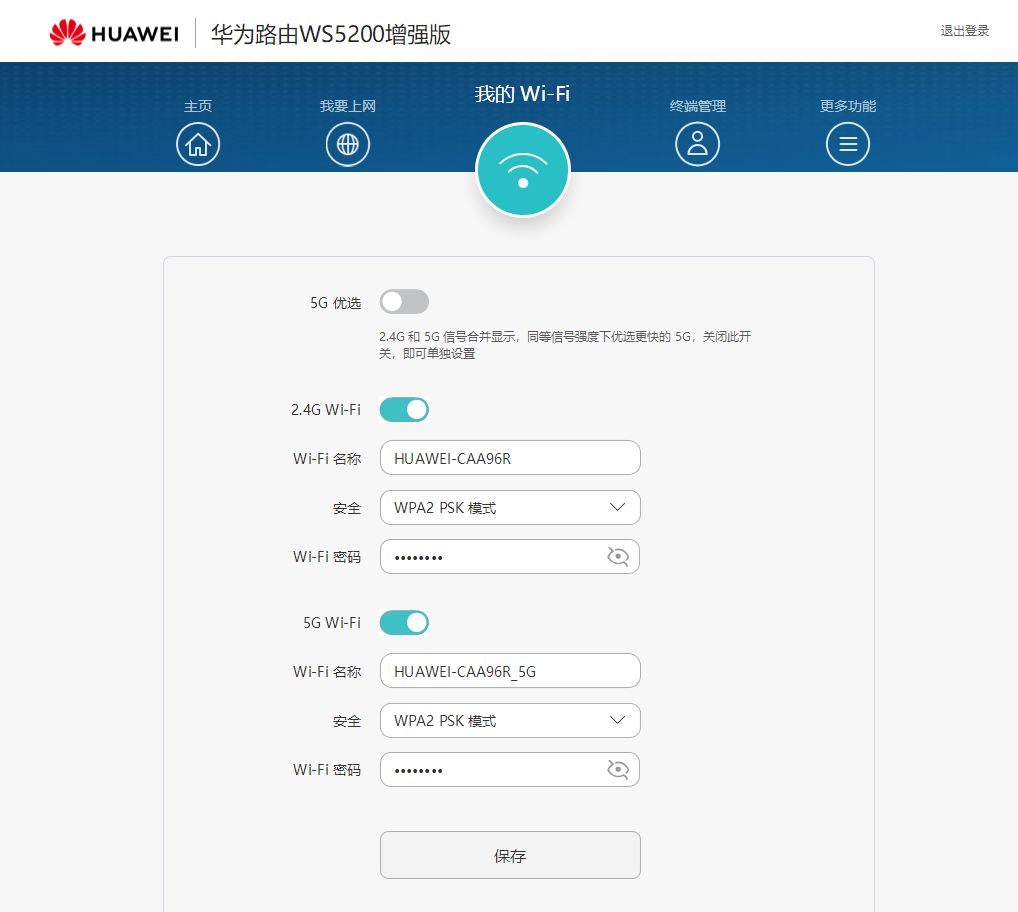Open the 5G security mode dropdown
1018x912 pixels.
click(x=510, y=721)
